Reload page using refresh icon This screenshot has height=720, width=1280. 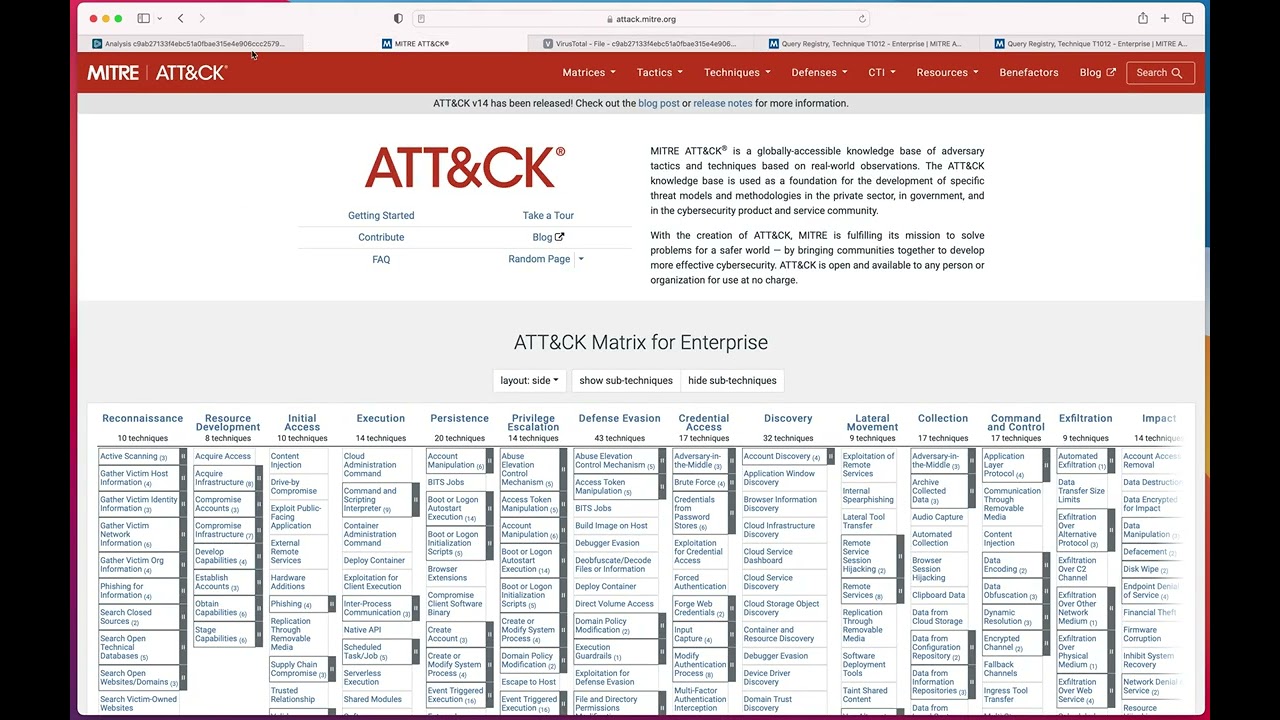(862, 18)
